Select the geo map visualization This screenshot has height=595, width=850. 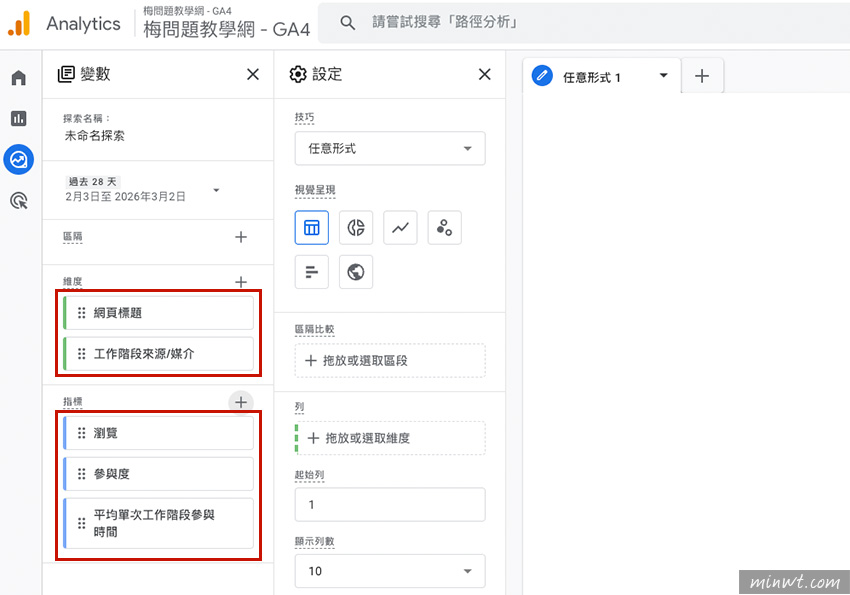point(355,271)
